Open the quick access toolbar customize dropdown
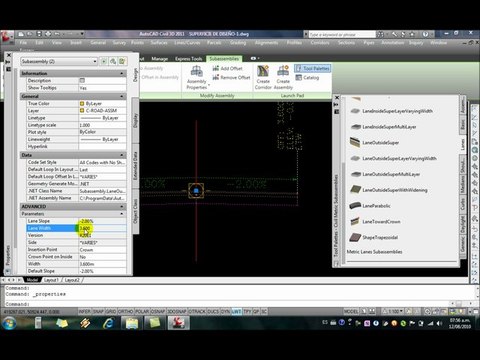Image resolution: width=480 pixels, height=360 pixels. (x=82, y=34)
